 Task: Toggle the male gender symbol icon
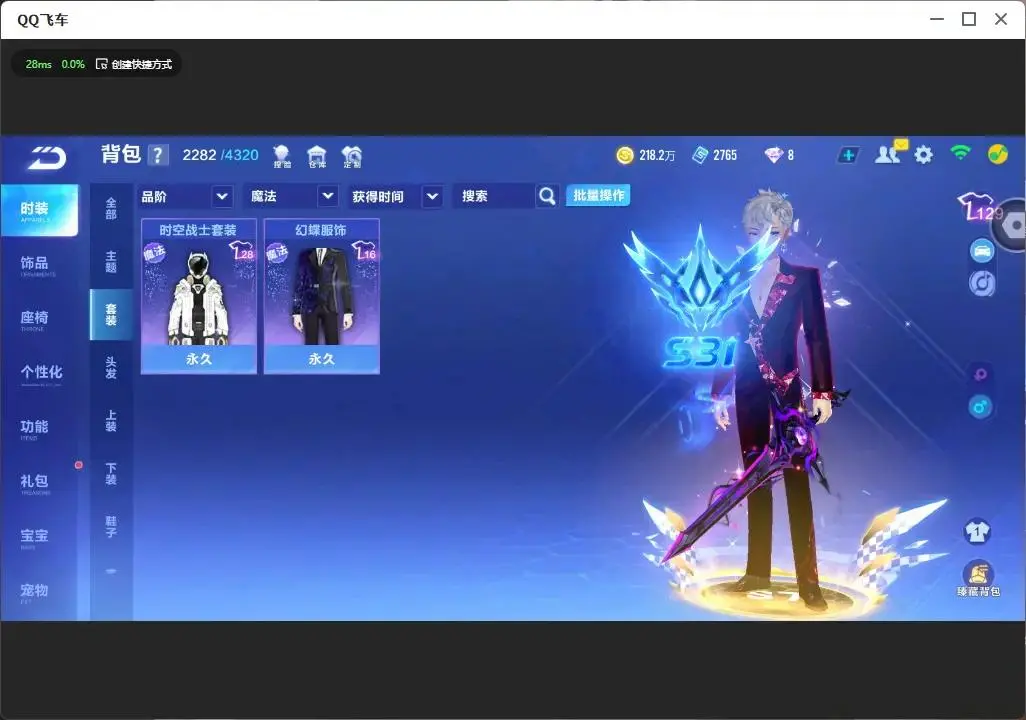pyautogui.click(x=980, y=407)
